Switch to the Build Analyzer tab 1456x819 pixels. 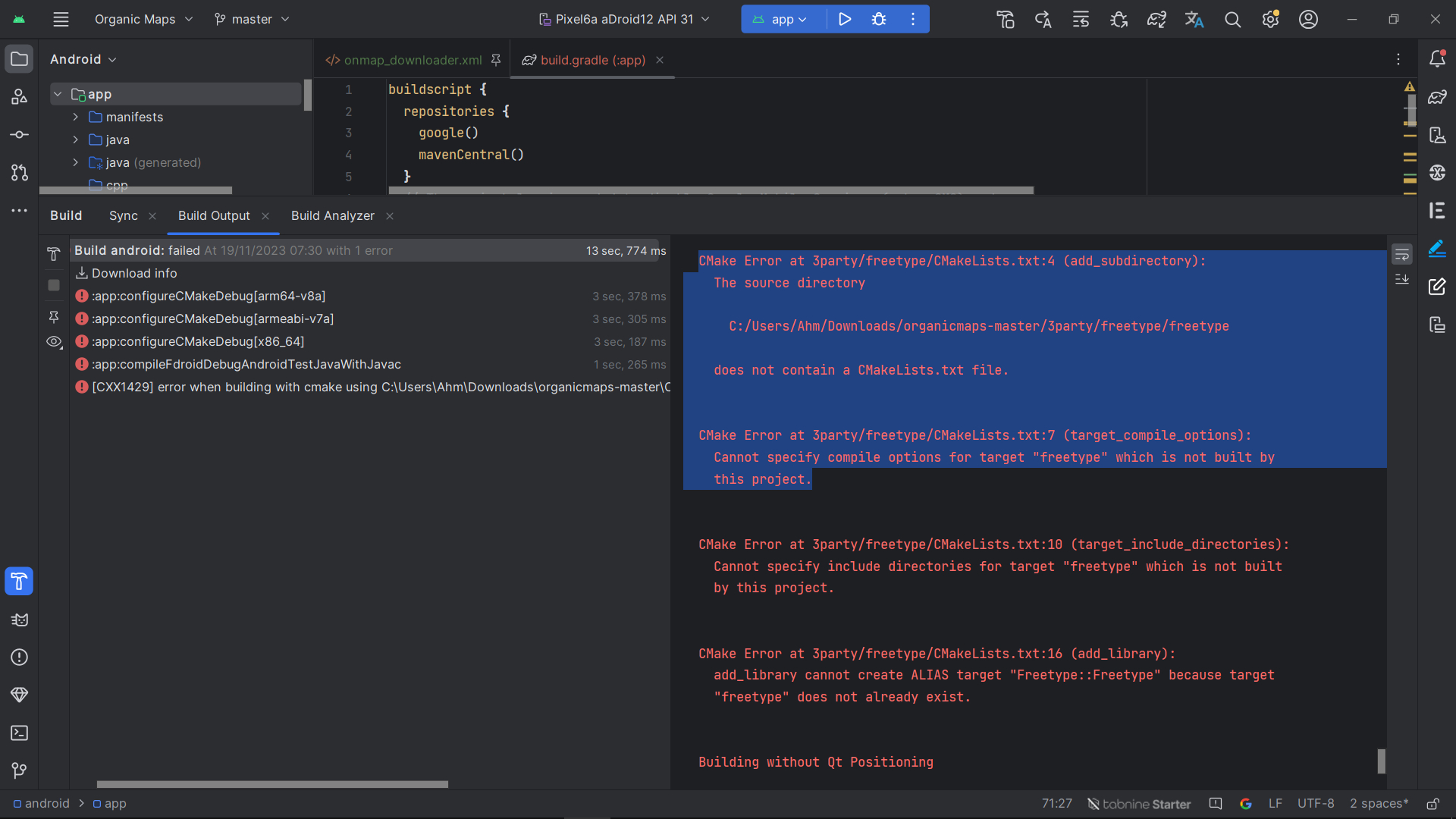coord(332,215)
